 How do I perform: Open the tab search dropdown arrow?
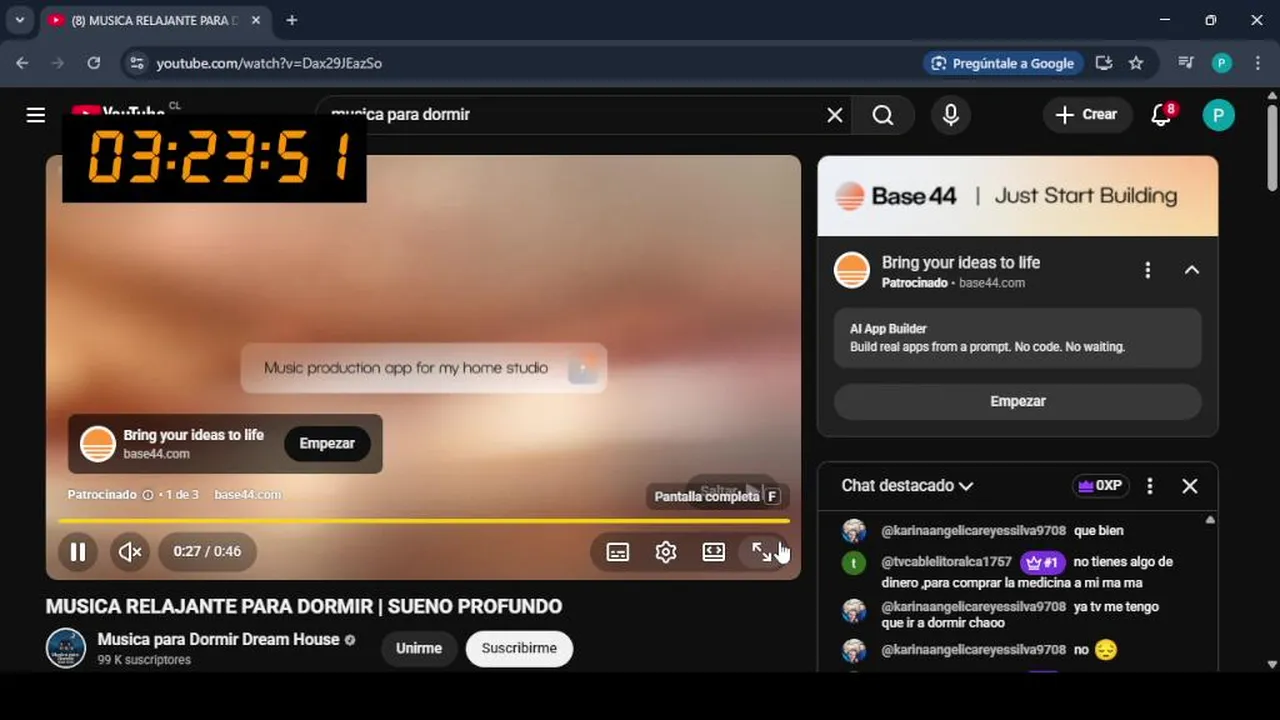[19, 20]
